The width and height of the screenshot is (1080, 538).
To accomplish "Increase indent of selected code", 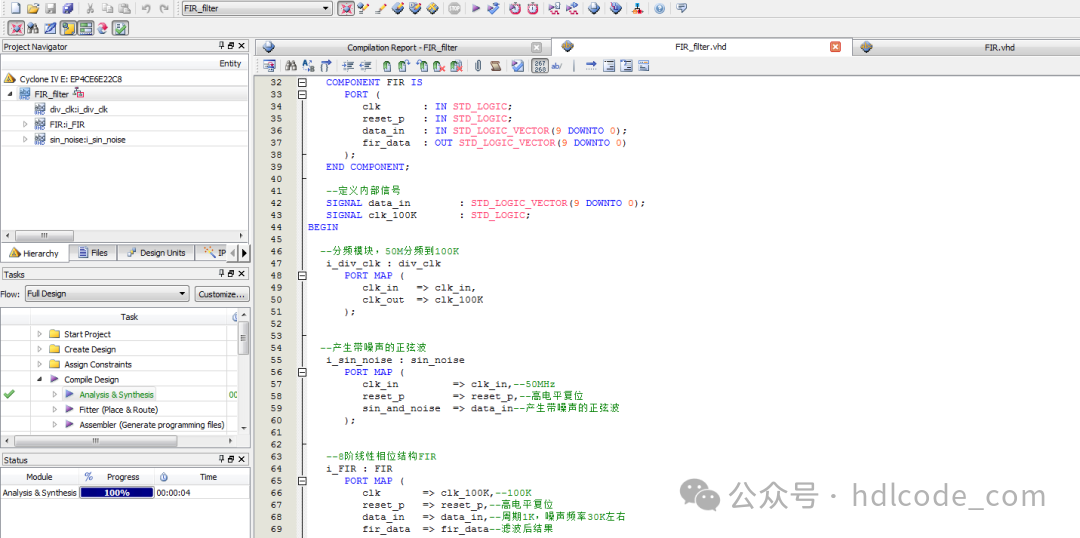I will point(348,66).
